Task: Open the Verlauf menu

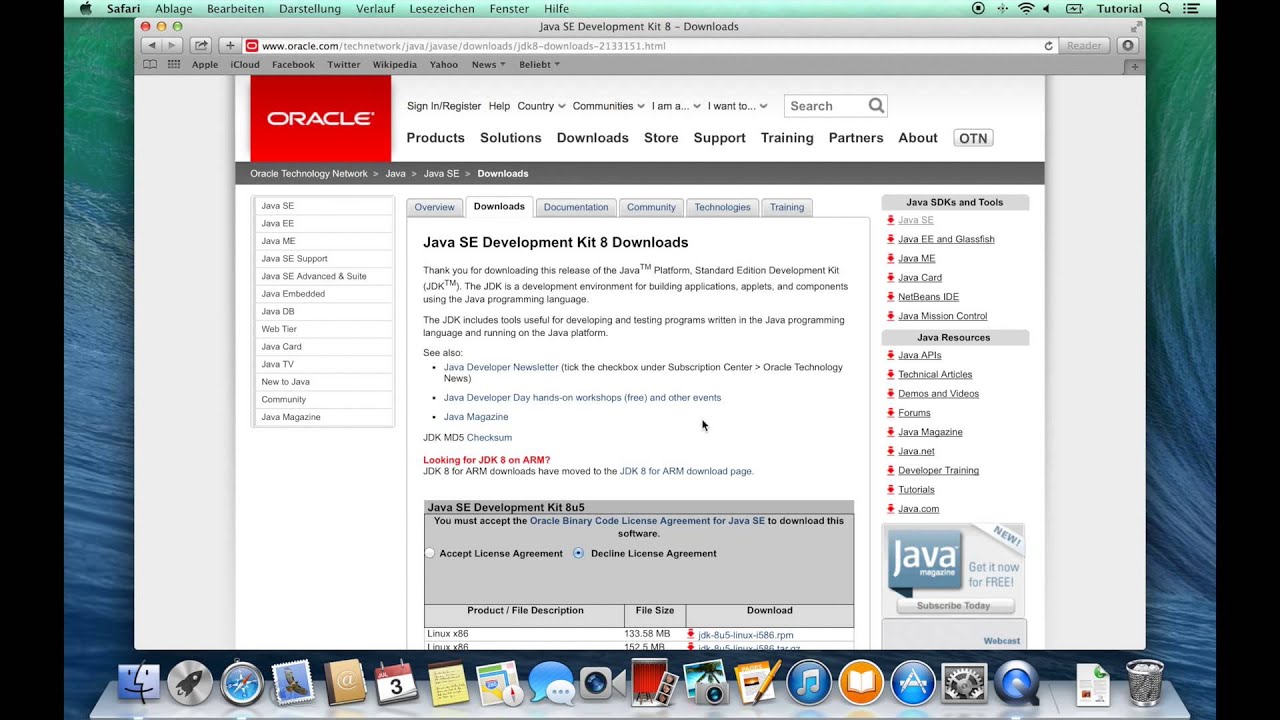Action: coord(375,8)
